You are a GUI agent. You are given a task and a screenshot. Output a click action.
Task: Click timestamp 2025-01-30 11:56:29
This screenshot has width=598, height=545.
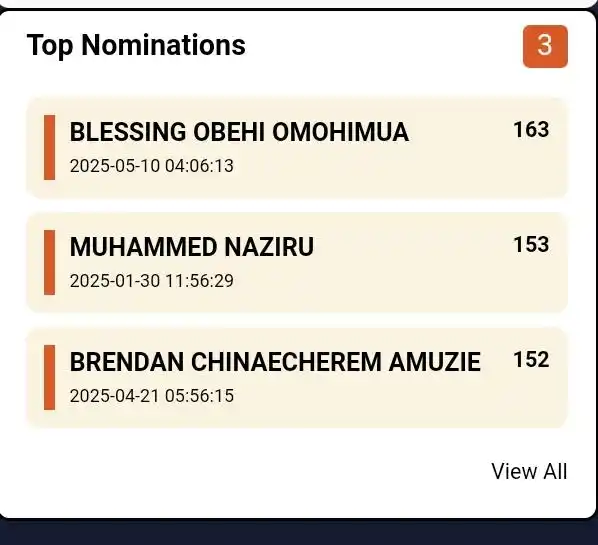click(x=151, y=281)
